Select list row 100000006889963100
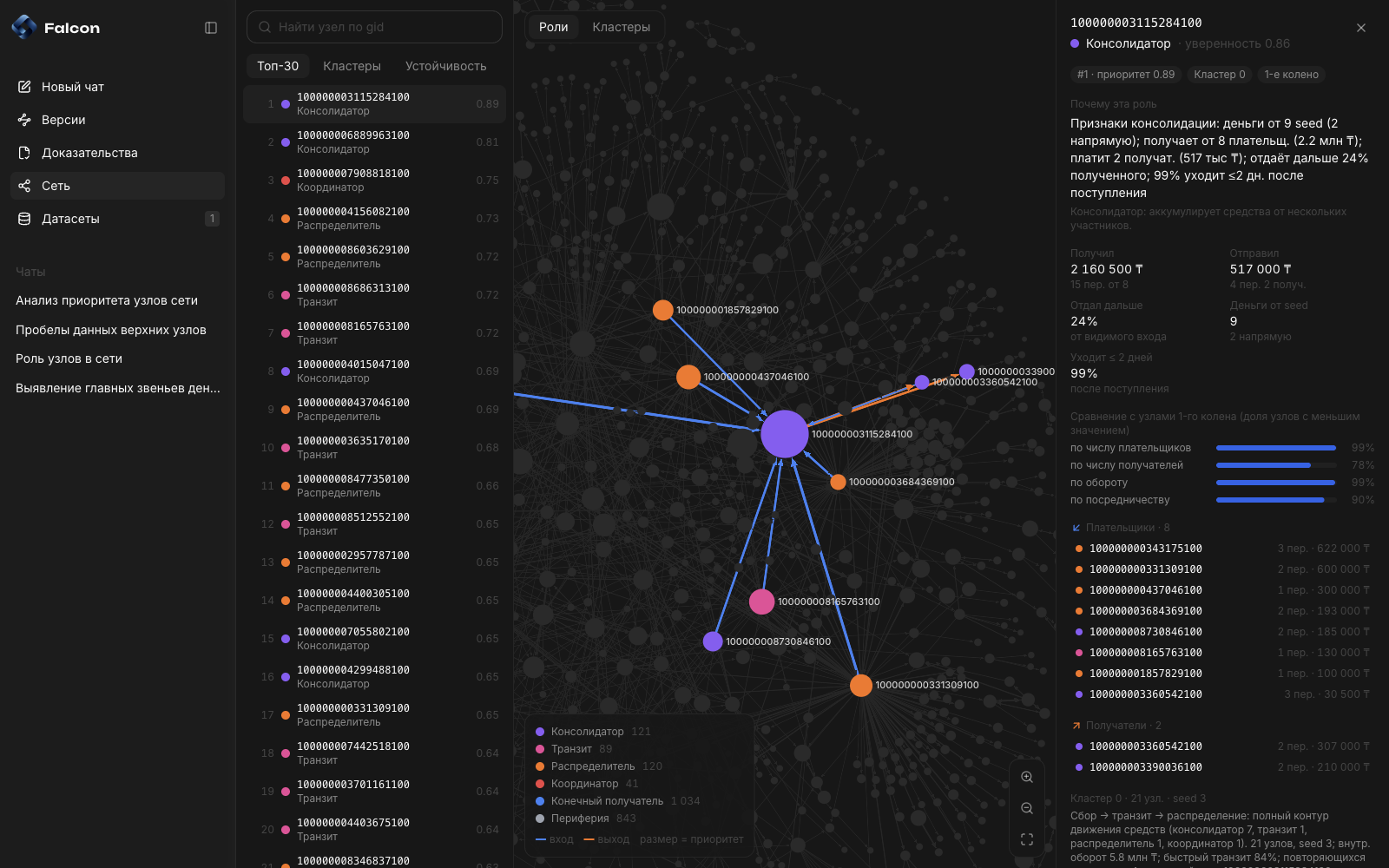This screenshot has height=868, width=1389. pyautogui.click(x=374, y=142)
